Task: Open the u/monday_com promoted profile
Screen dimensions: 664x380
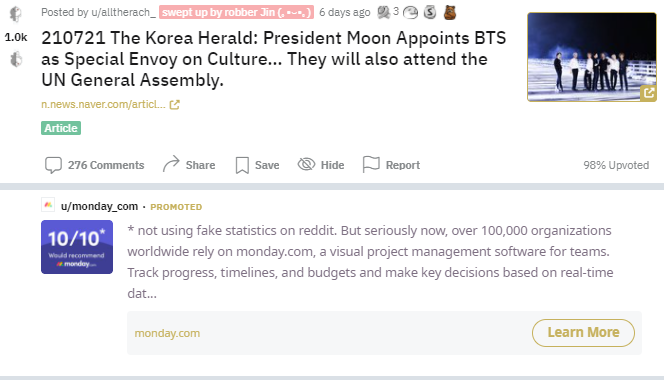Action: (100, 206)
